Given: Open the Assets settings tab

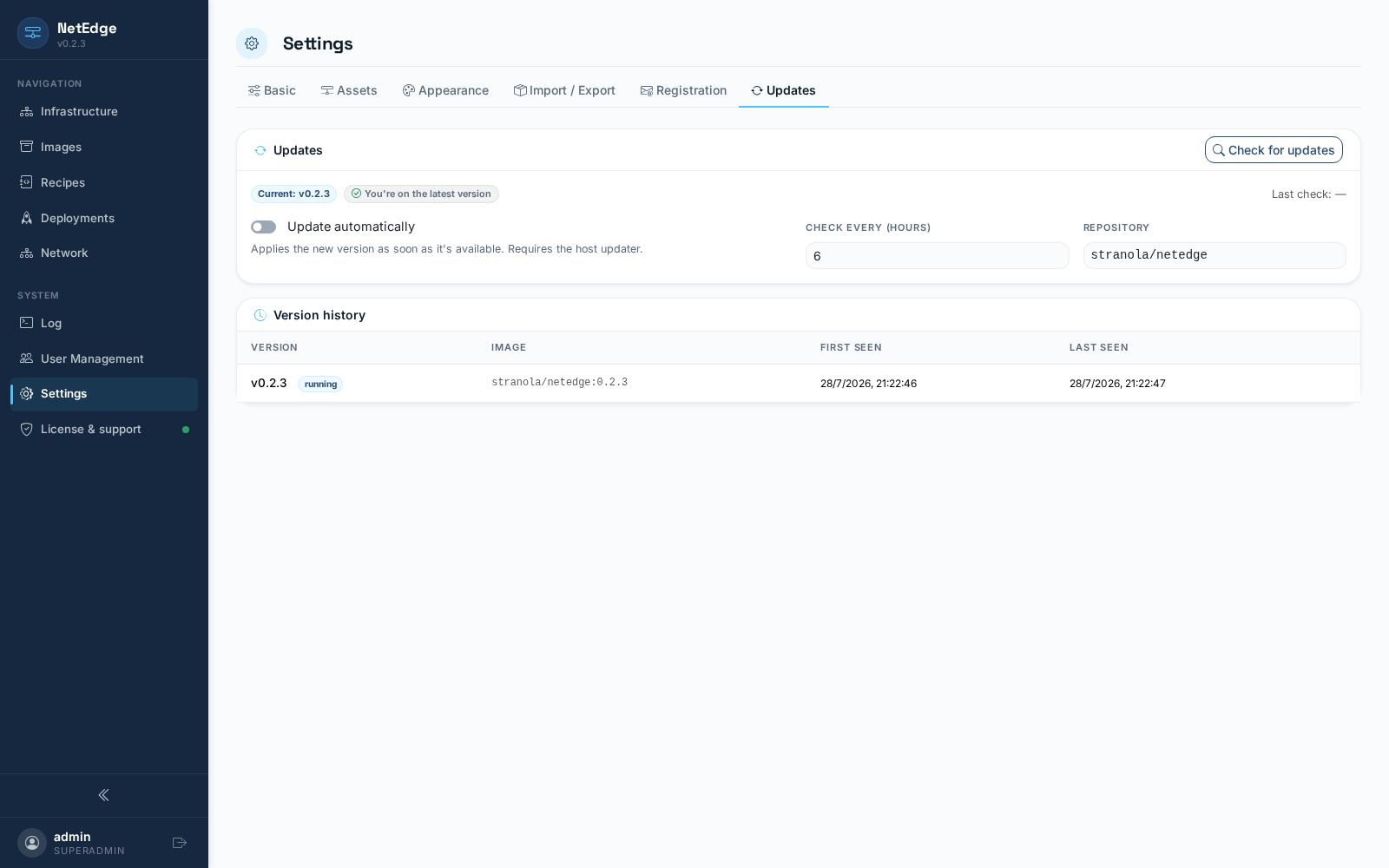Looking at the screenshot, I should [349, 90].
